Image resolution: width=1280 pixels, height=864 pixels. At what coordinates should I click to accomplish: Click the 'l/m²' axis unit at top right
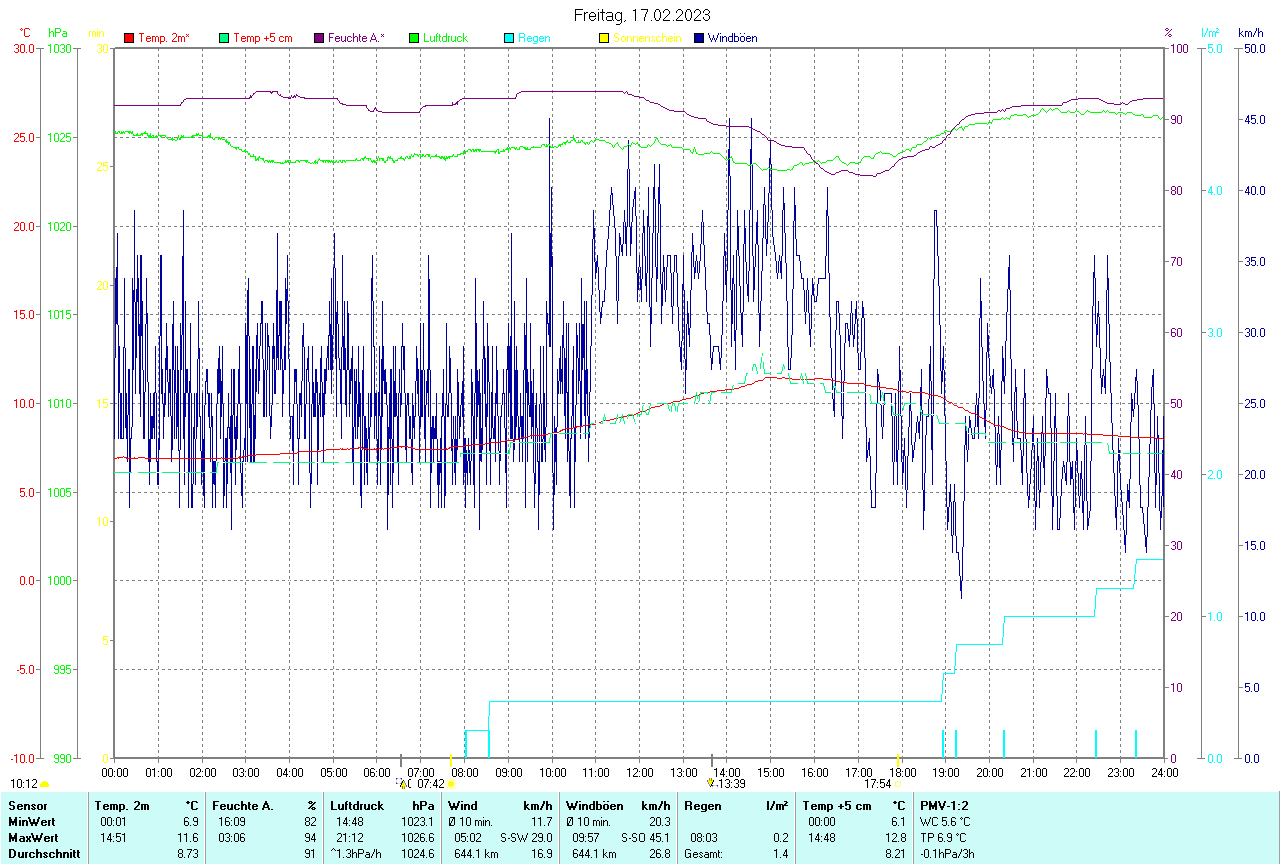[1210, 33]
